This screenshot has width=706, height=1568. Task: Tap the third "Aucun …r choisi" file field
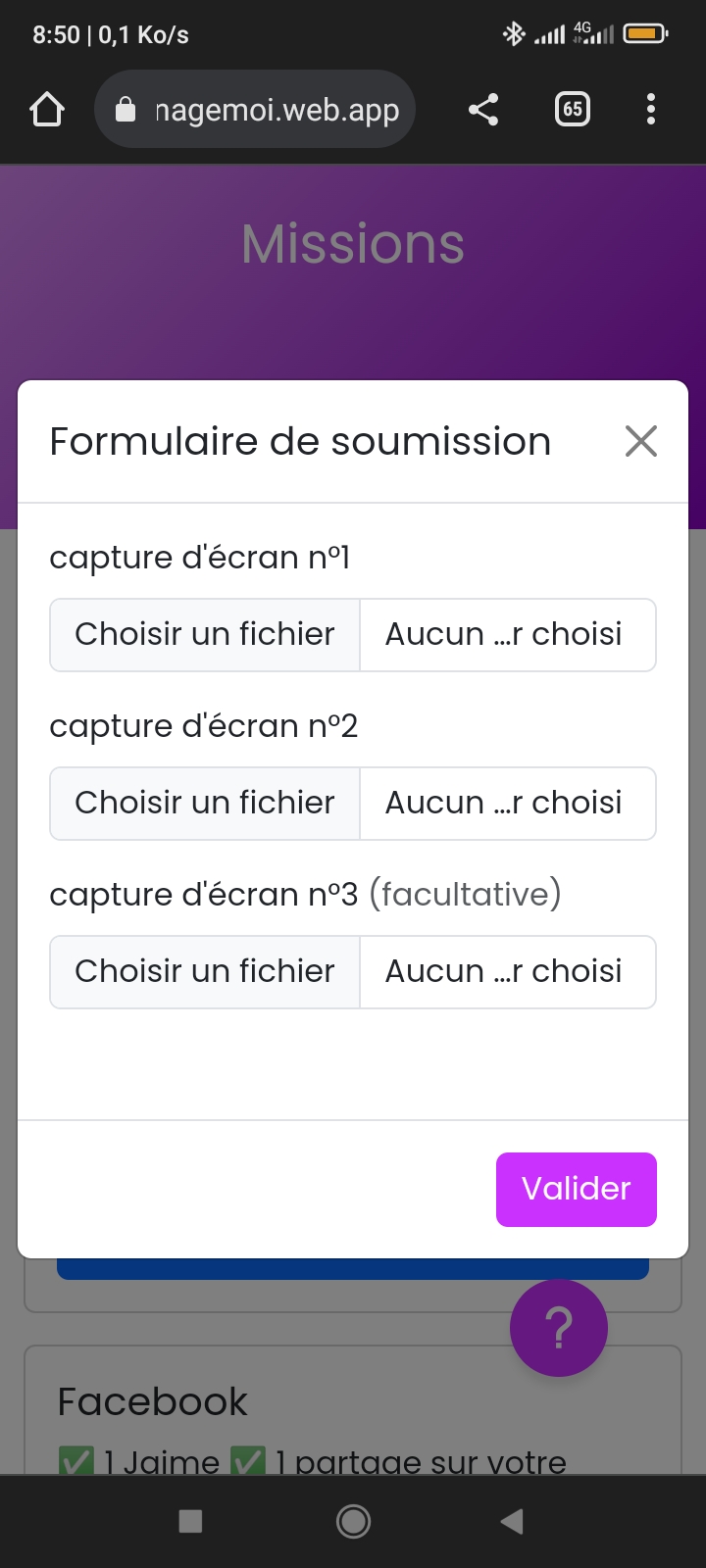pyautogui.click(x=506, y=972)
